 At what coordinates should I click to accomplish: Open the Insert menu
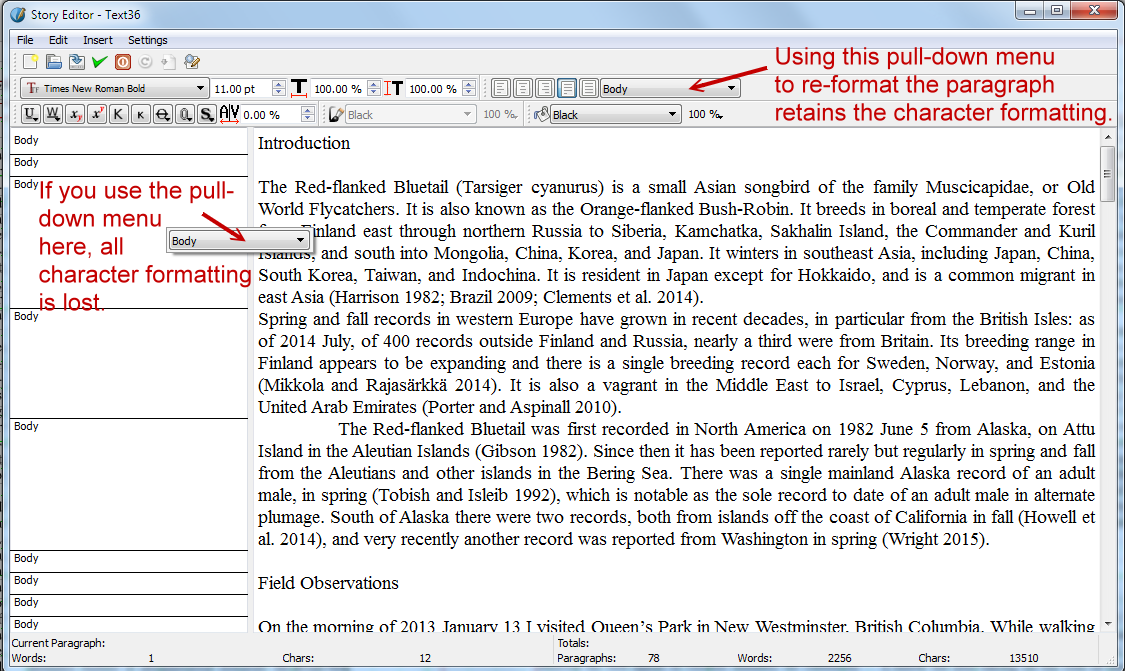click(x=98, y=40)
